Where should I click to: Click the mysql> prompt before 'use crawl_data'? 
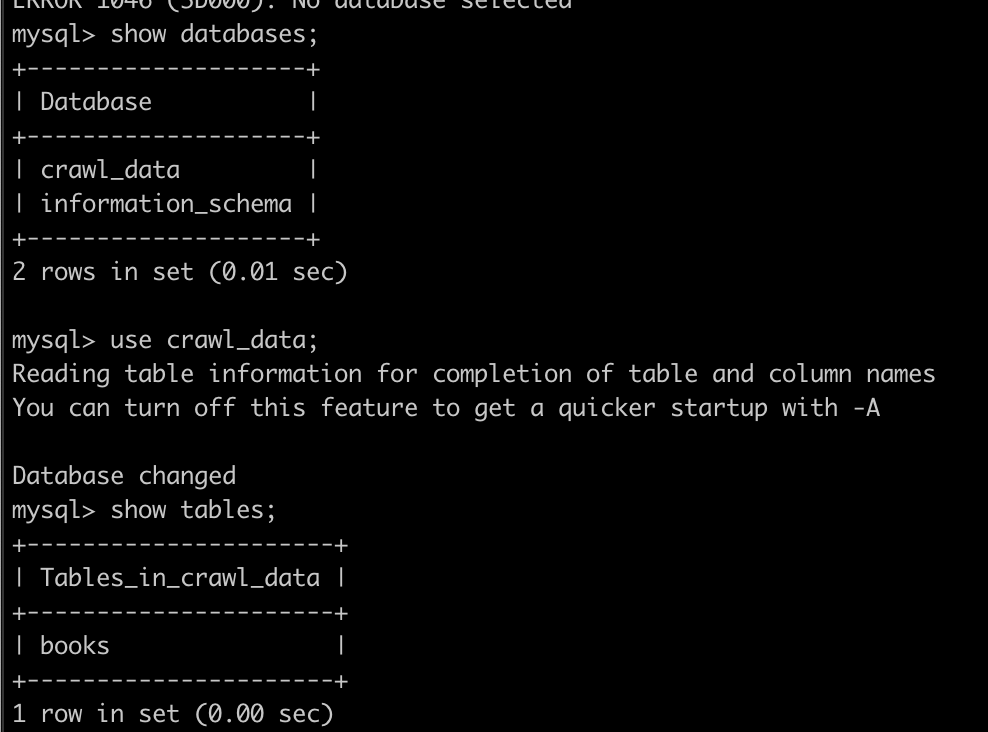coord(54,340)
